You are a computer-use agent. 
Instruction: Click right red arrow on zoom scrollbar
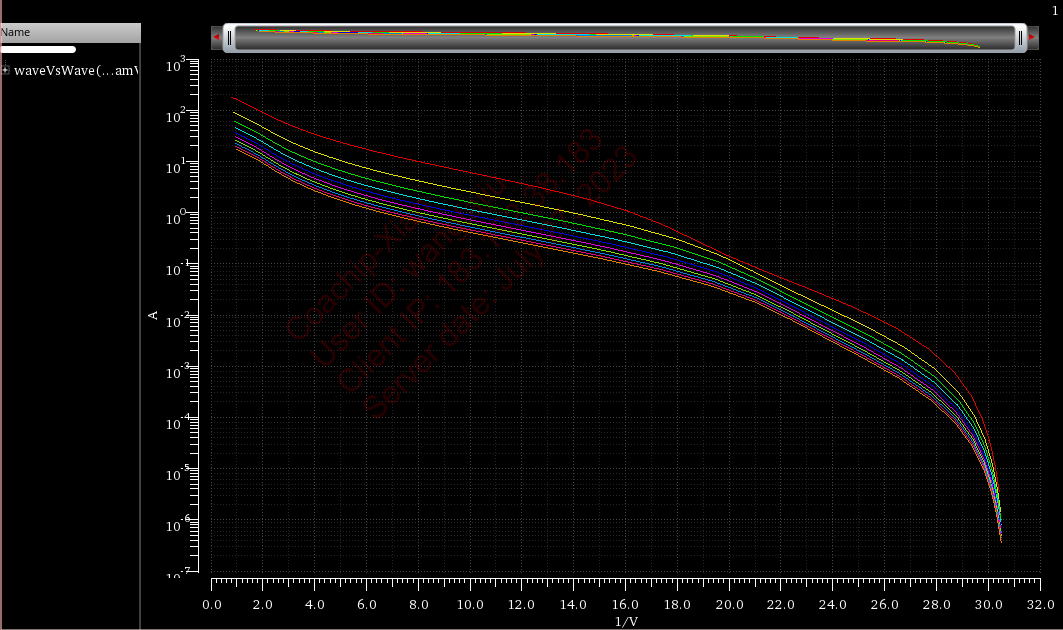pos(1029,38)
